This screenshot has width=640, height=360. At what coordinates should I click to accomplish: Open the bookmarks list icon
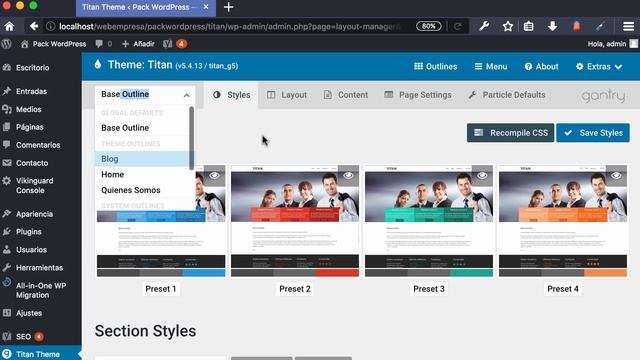pos(529,27)
